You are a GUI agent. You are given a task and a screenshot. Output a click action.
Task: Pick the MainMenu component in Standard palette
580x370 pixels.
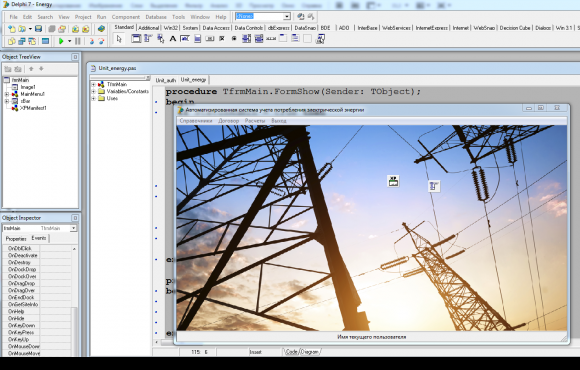[148, 38]
